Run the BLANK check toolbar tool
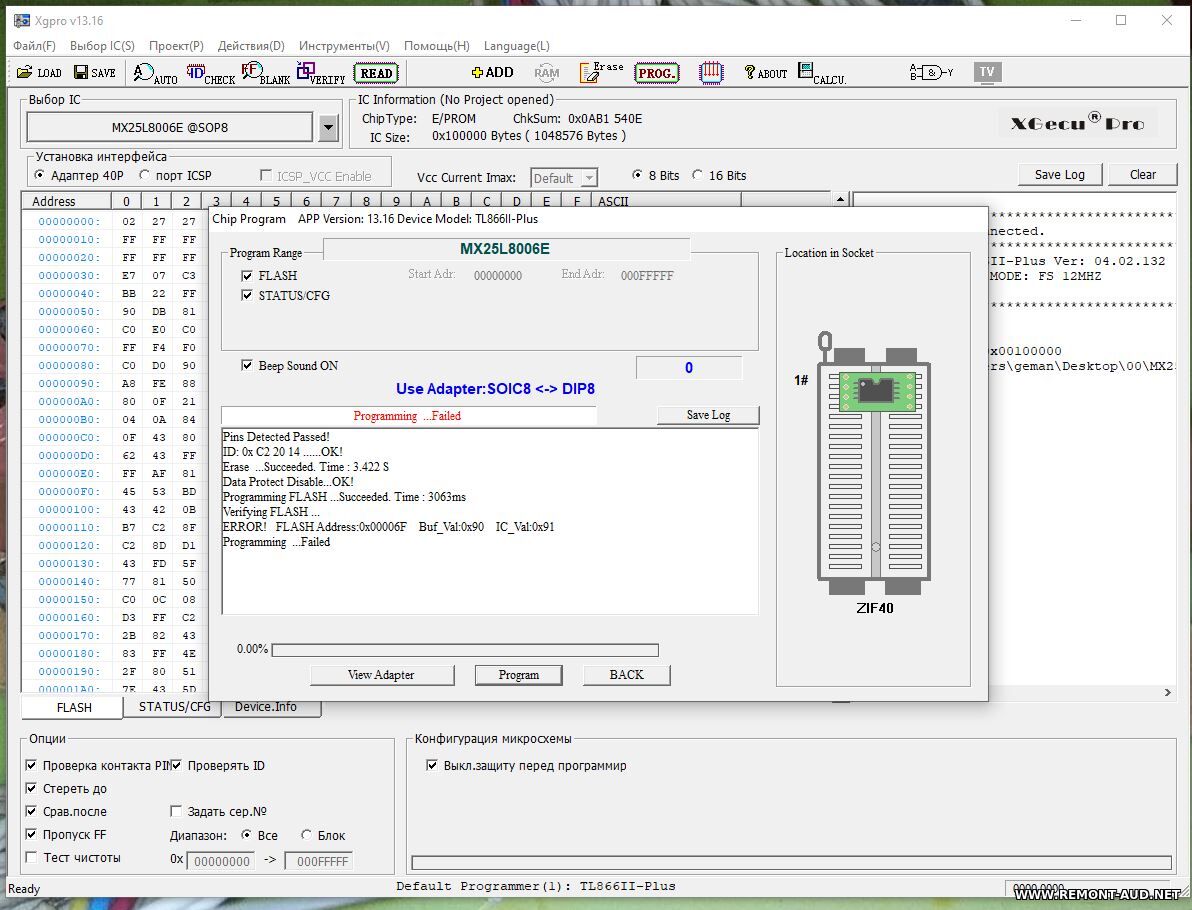The height and width of the screenshot is (910, 1192). (265, 73)
